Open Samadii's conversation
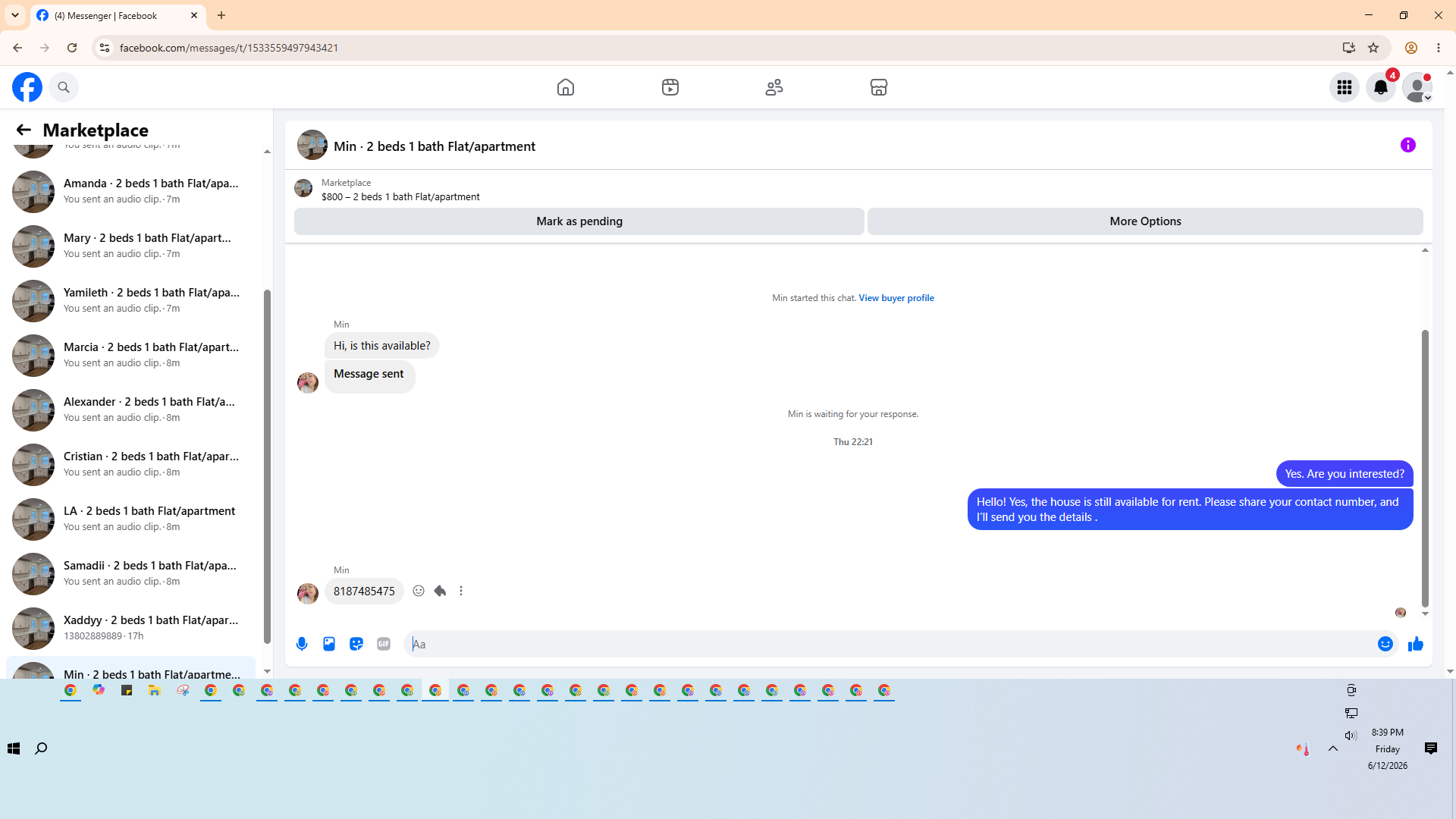This screenshot has height=819, width=1456. coord(130,573)
